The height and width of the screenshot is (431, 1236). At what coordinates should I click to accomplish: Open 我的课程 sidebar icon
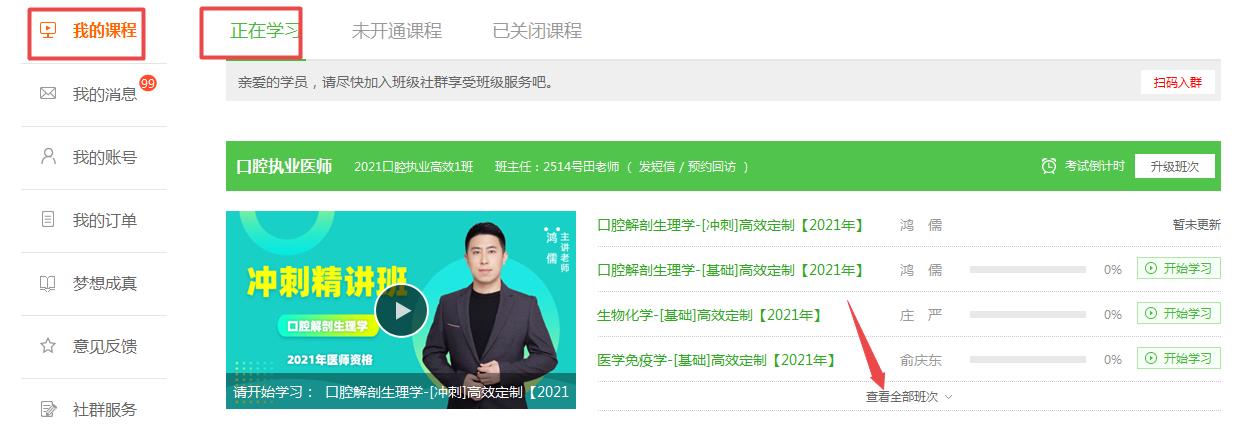[x=47, y=30]
